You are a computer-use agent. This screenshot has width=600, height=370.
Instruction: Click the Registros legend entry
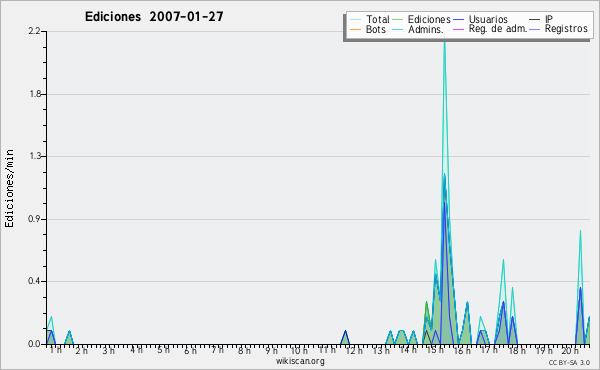pyautogui.click(x=559, y=29)
